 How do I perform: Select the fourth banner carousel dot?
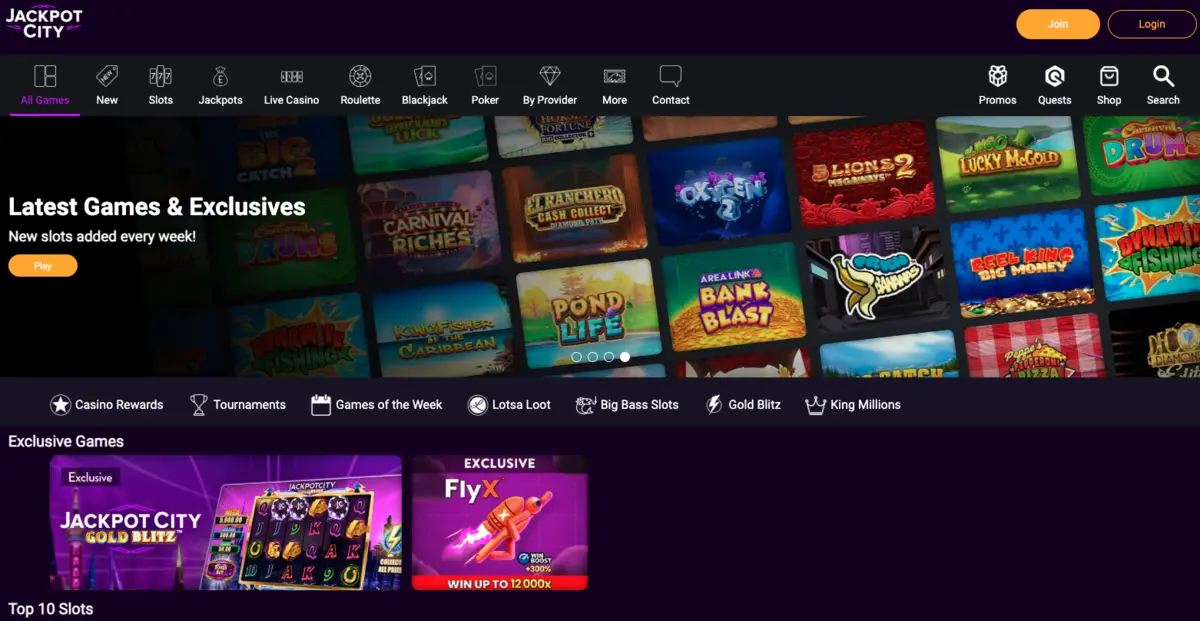(625, 356)
